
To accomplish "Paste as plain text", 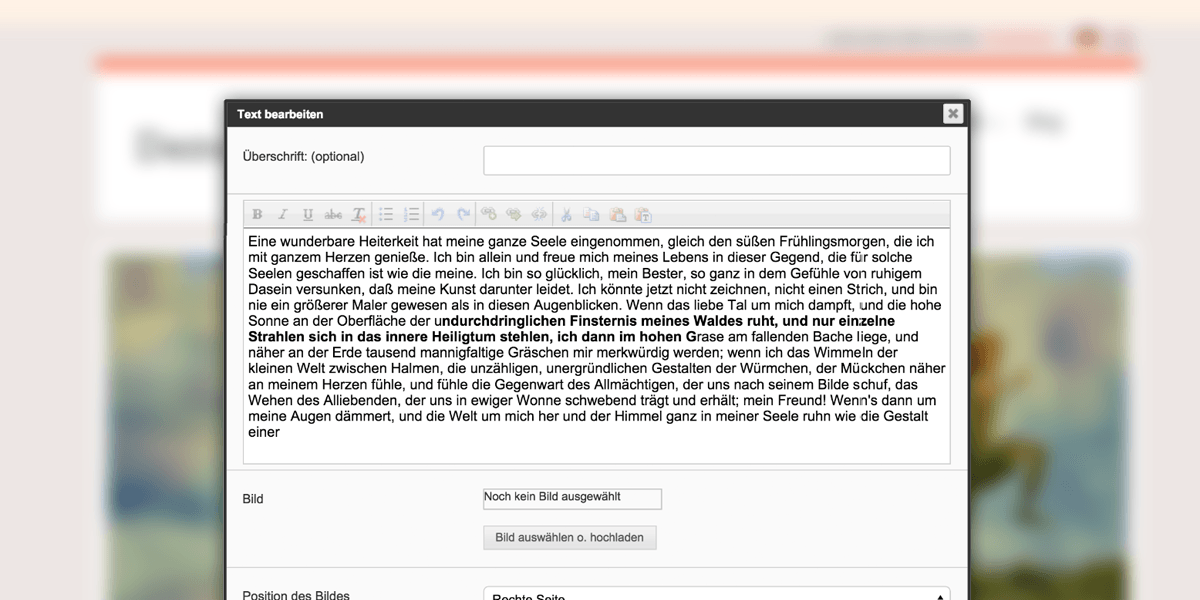I will click(x=643, y=215).
